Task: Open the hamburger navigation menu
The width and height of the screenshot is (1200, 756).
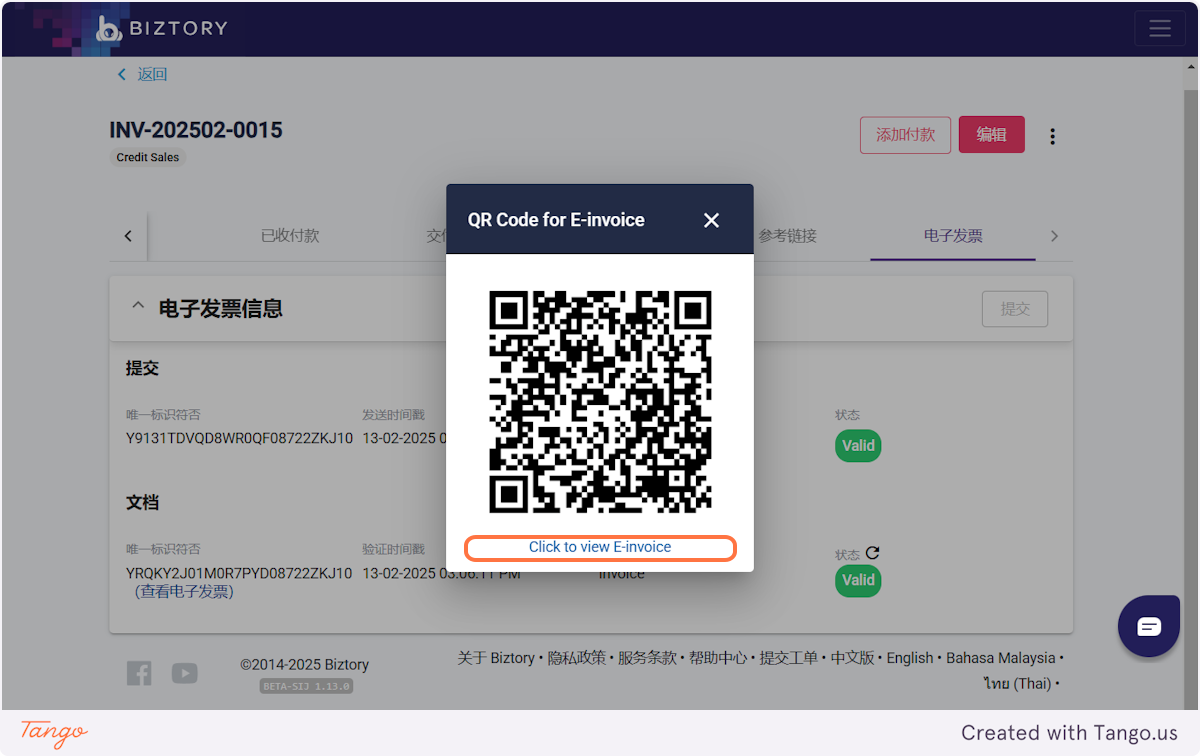Action: click(1159, 28)
